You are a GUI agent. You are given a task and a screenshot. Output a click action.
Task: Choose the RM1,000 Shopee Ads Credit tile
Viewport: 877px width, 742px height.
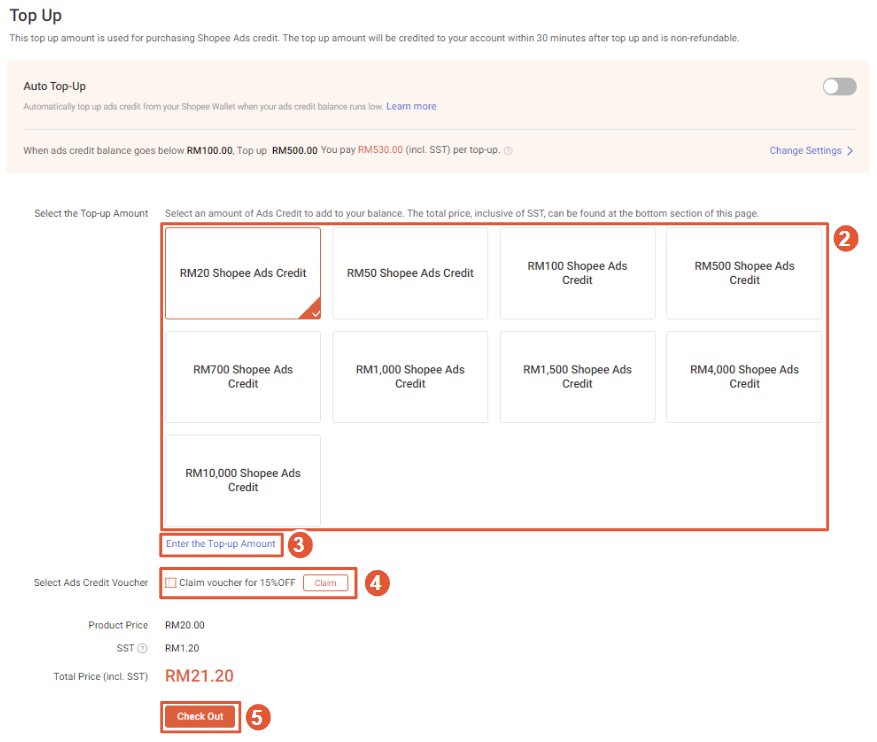pyautogui.click(x=409, y=376)
